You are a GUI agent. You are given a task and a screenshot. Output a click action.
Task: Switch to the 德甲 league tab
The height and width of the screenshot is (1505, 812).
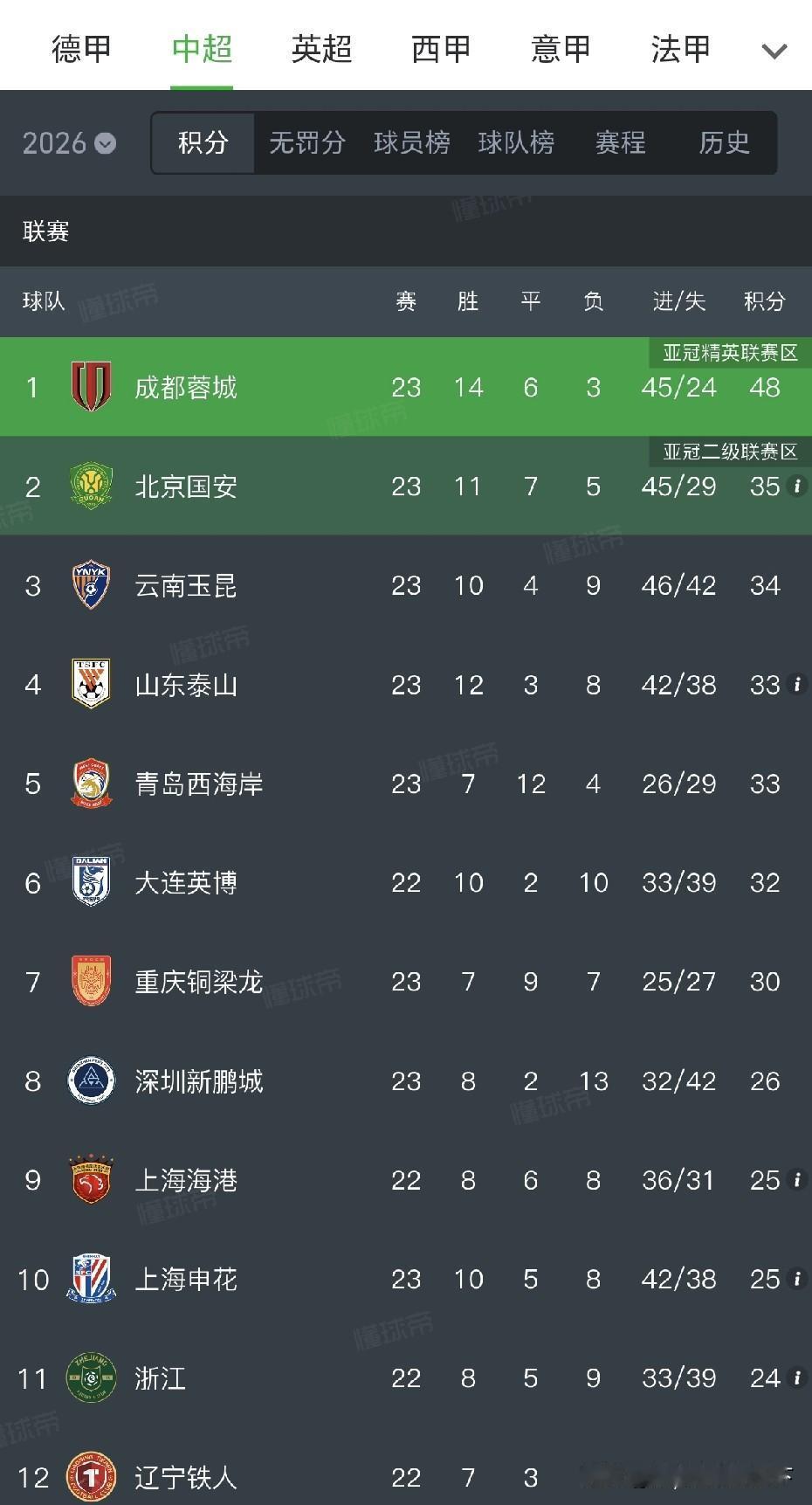[x=81, y=49]
